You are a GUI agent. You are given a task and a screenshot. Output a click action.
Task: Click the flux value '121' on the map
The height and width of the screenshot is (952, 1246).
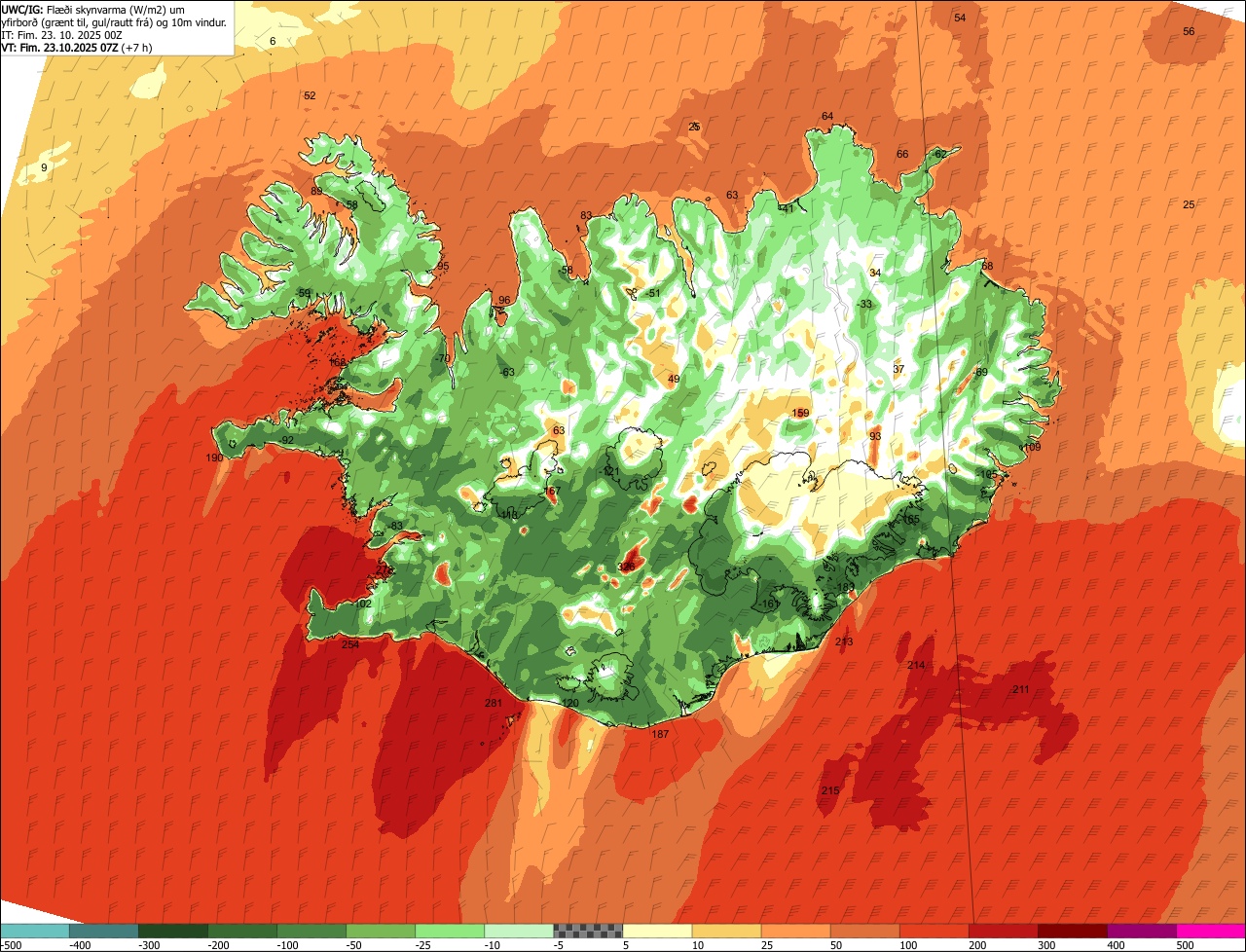coord(611,471)
